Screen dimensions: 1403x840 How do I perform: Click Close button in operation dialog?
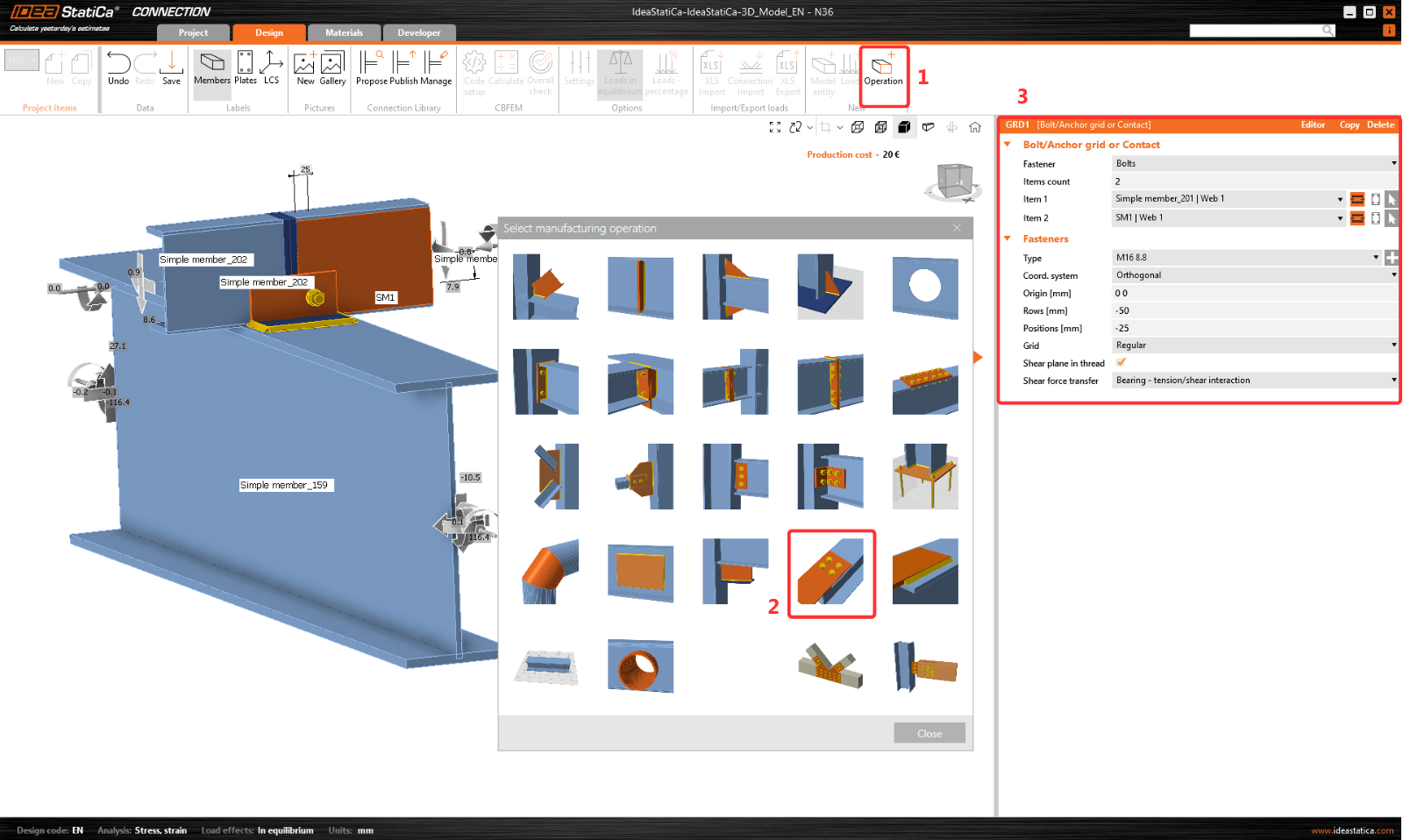[x=929, y=733]
